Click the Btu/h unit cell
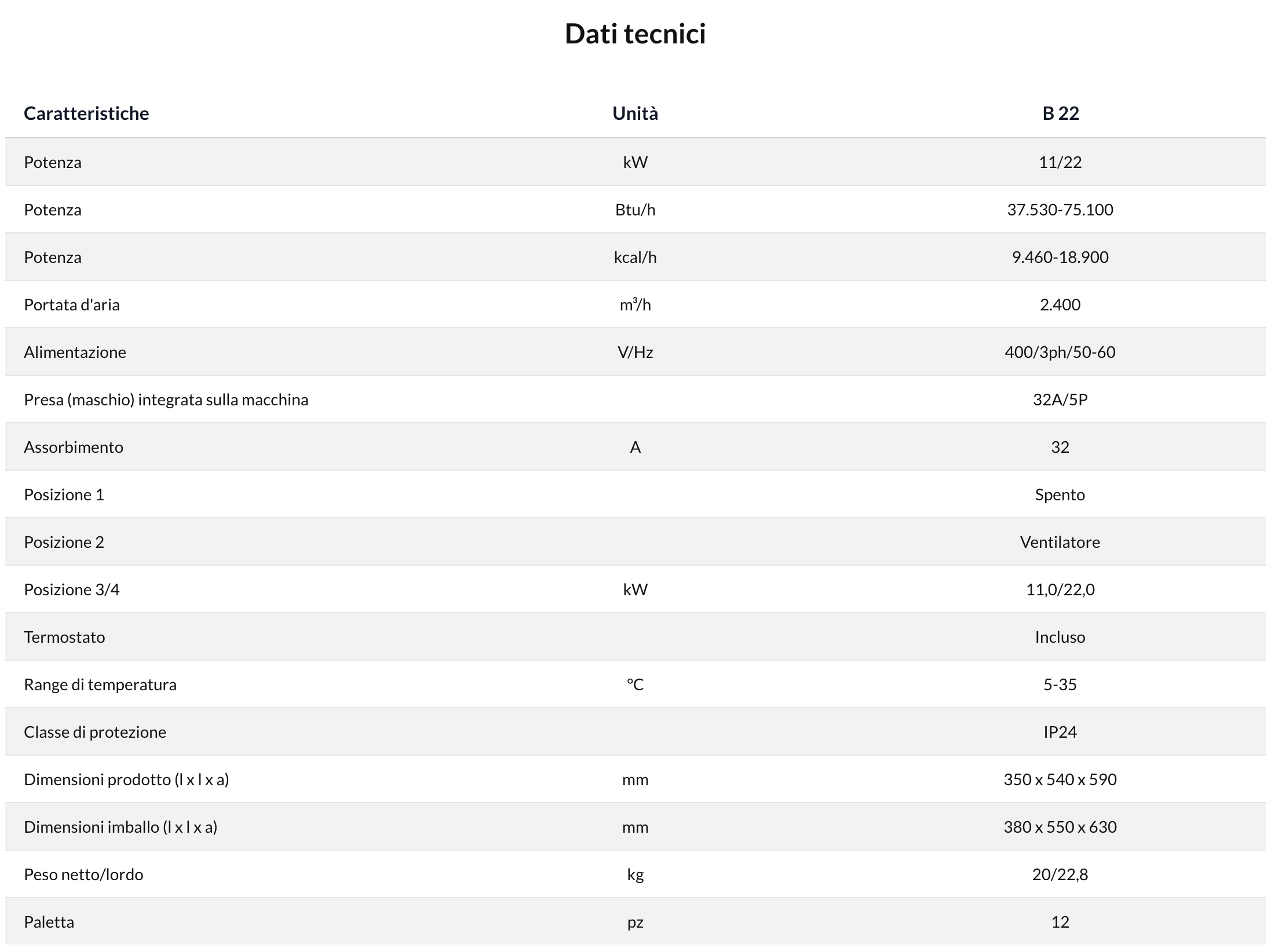1271x952 pixels. [x=635, y=210]
